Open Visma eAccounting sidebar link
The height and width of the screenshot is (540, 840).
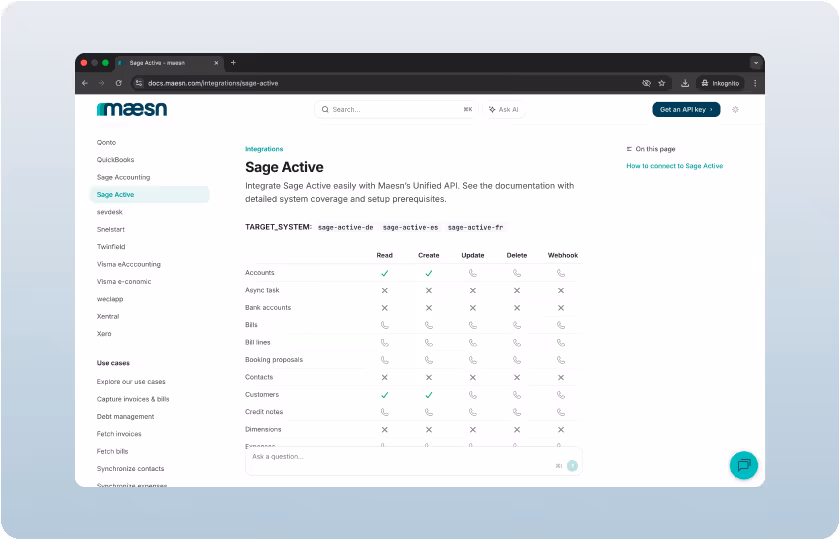click(x=129, y=264)
